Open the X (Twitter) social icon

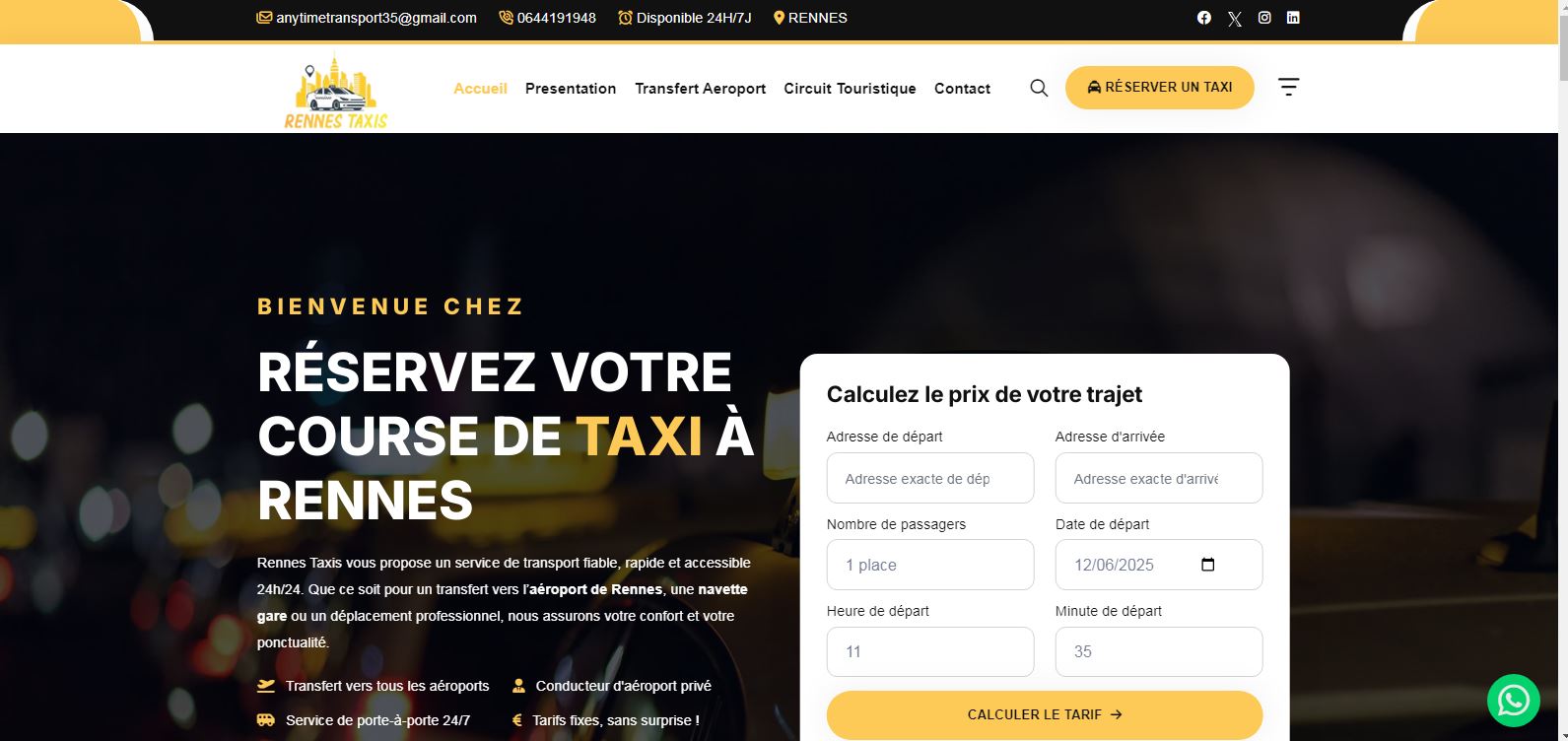click(x=1235, y=18)
